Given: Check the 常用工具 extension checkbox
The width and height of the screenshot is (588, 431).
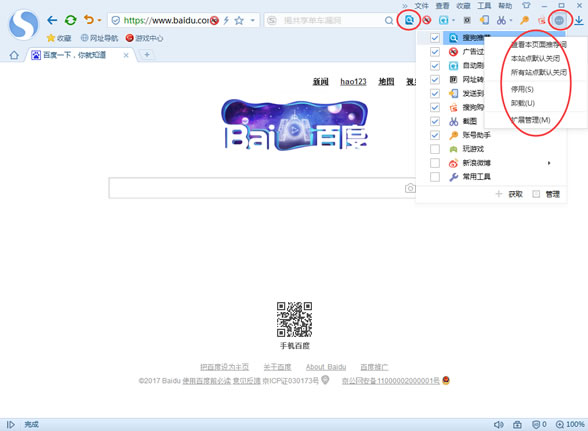Looking at the screenshot, I should (x=435, y=177).
